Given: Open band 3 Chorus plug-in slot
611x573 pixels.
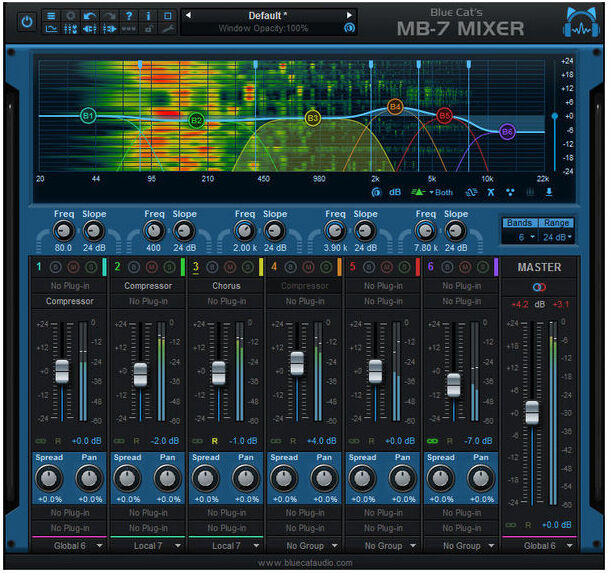Looking at the screenshot, I should pos(226,286).
